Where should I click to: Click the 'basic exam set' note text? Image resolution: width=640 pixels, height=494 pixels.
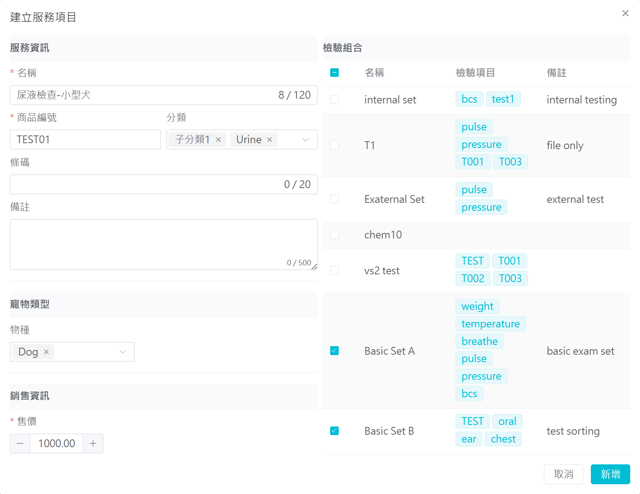coord(580,351)
